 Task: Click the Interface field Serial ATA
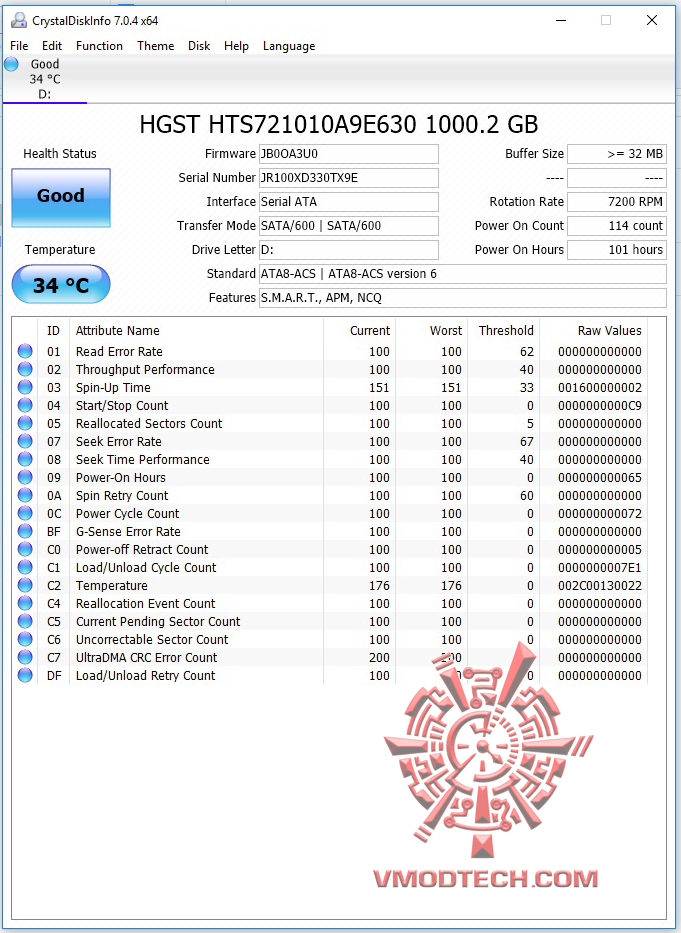(x=349, y=202)
